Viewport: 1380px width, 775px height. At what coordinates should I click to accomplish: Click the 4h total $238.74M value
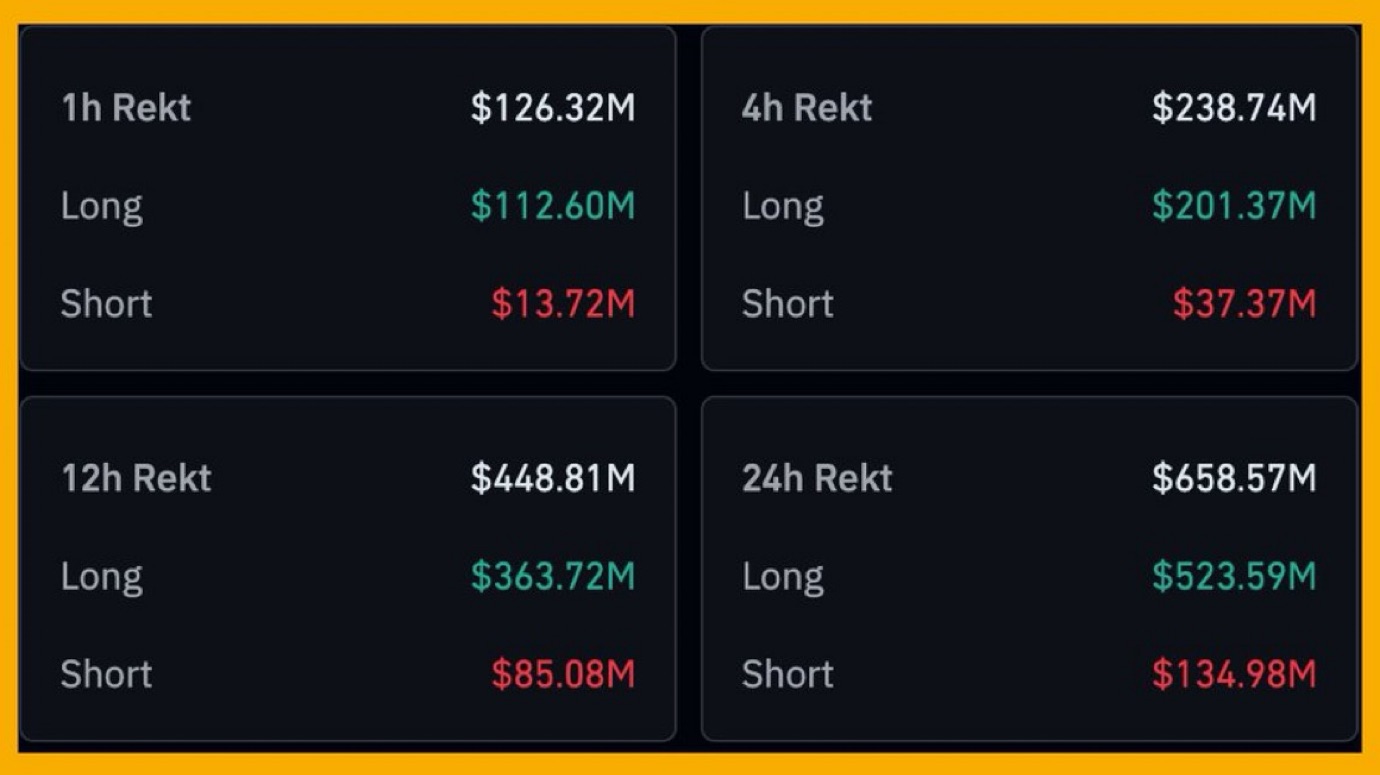1234,108
